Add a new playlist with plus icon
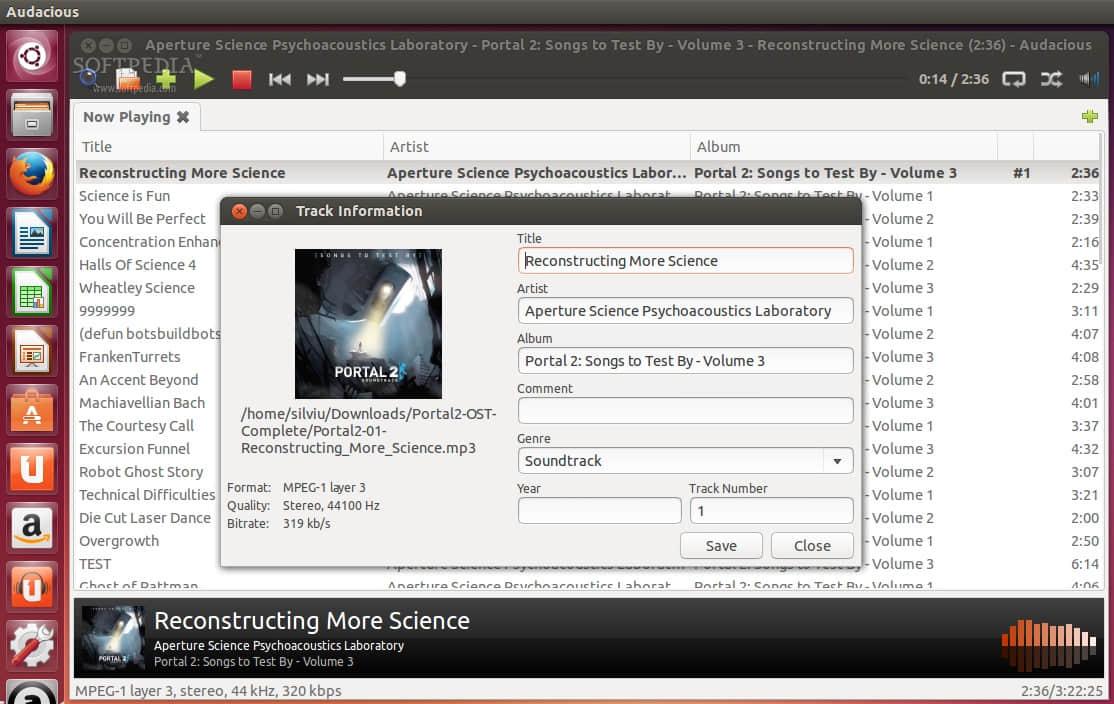1114x704 pixels. coord(1090,117)
